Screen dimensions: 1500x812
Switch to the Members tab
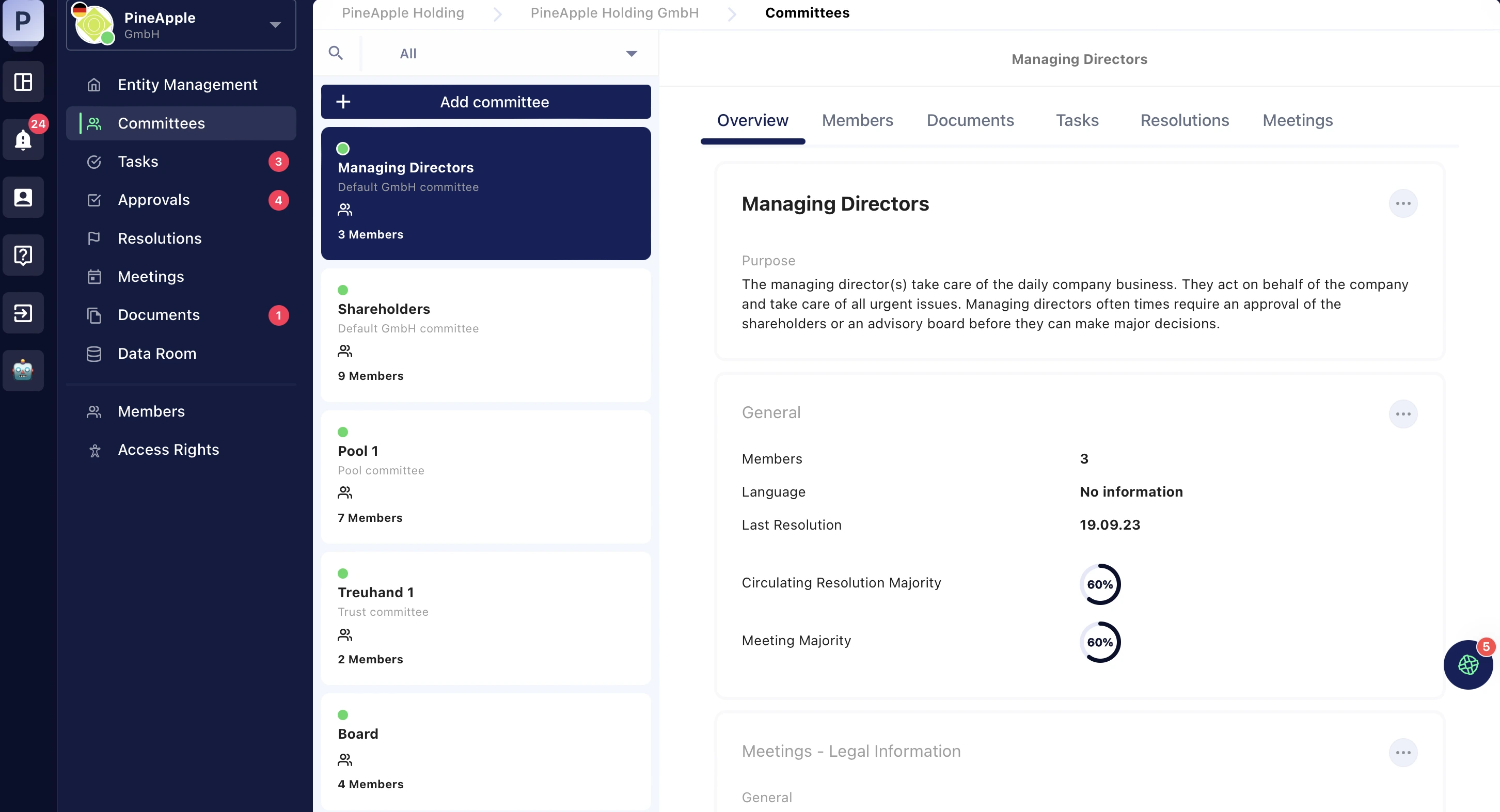[x=857, y=120]
